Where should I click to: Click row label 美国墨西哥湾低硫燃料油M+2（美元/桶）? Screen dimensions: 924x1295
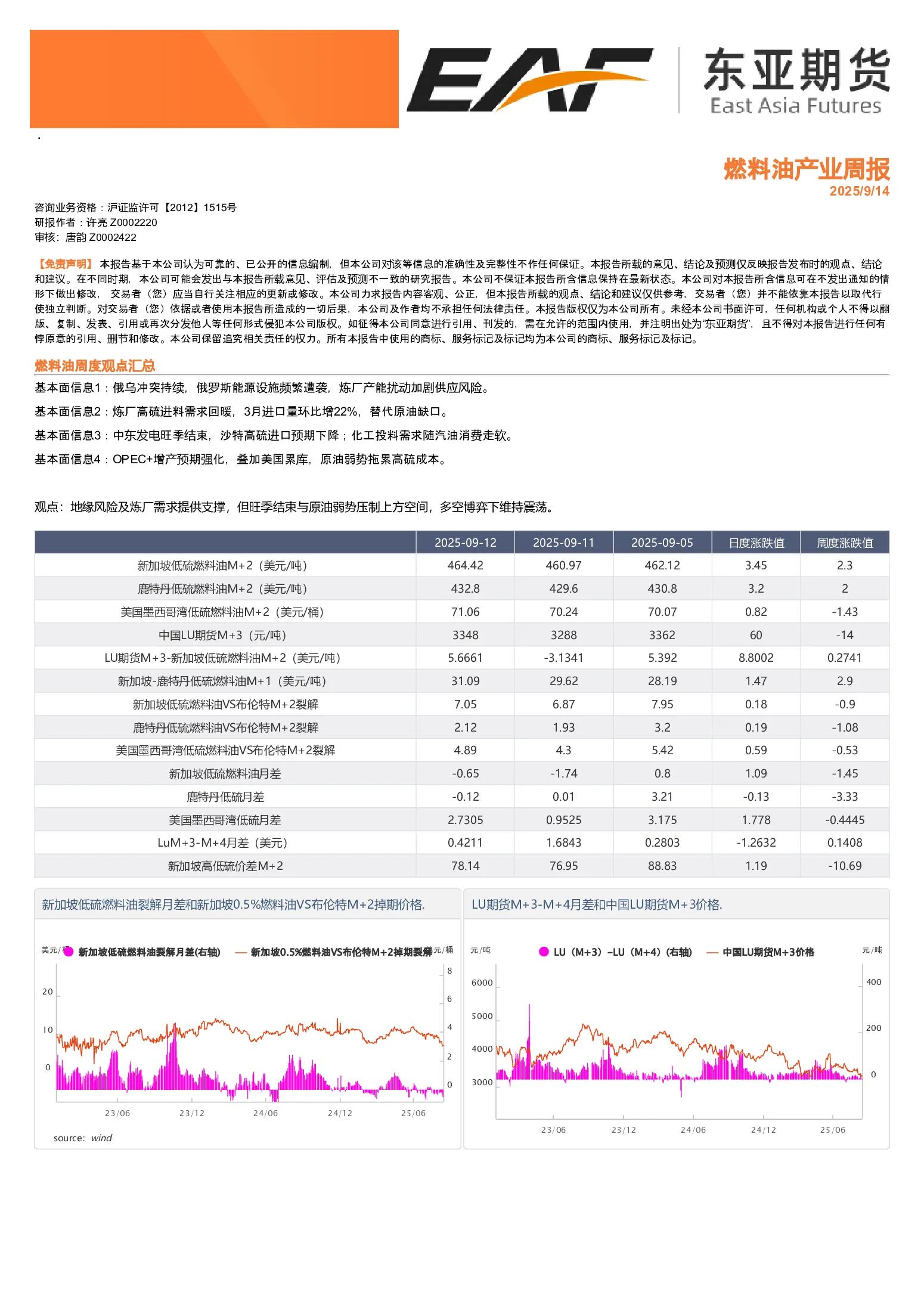[x=225, y=612]
